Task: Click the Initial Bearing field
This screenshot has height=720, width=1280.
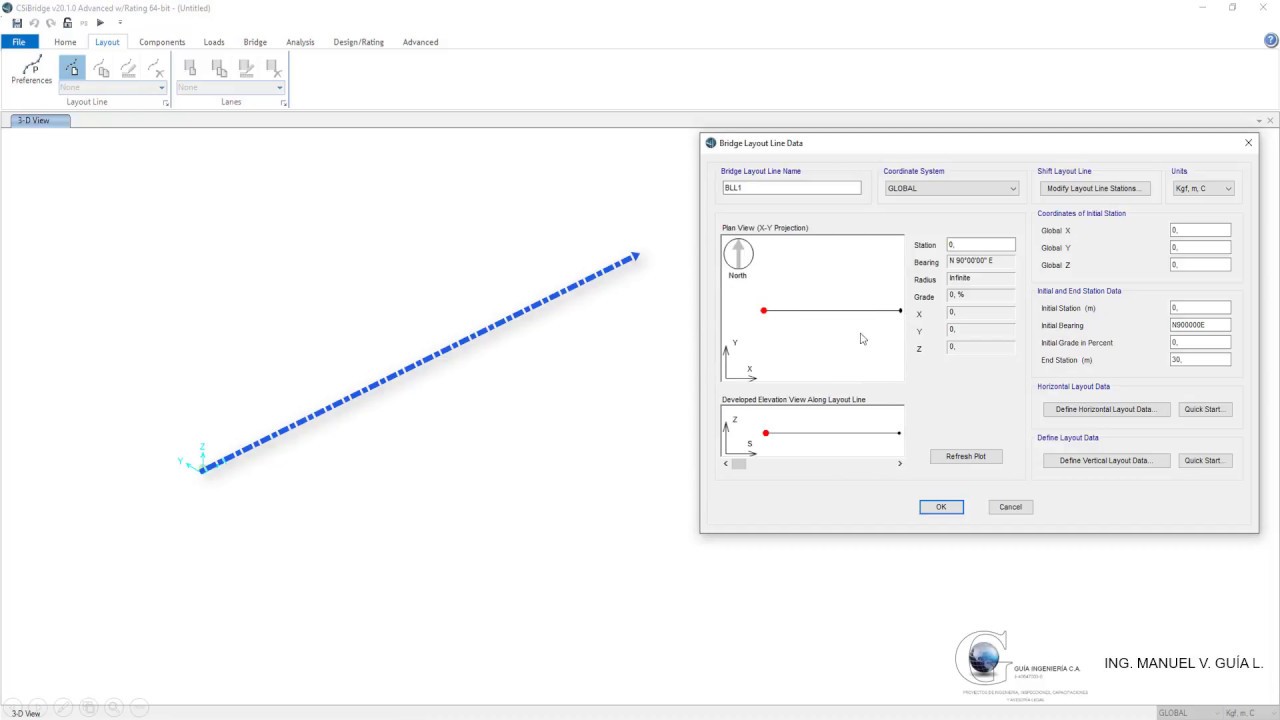Action: [x=1200, y=325]
